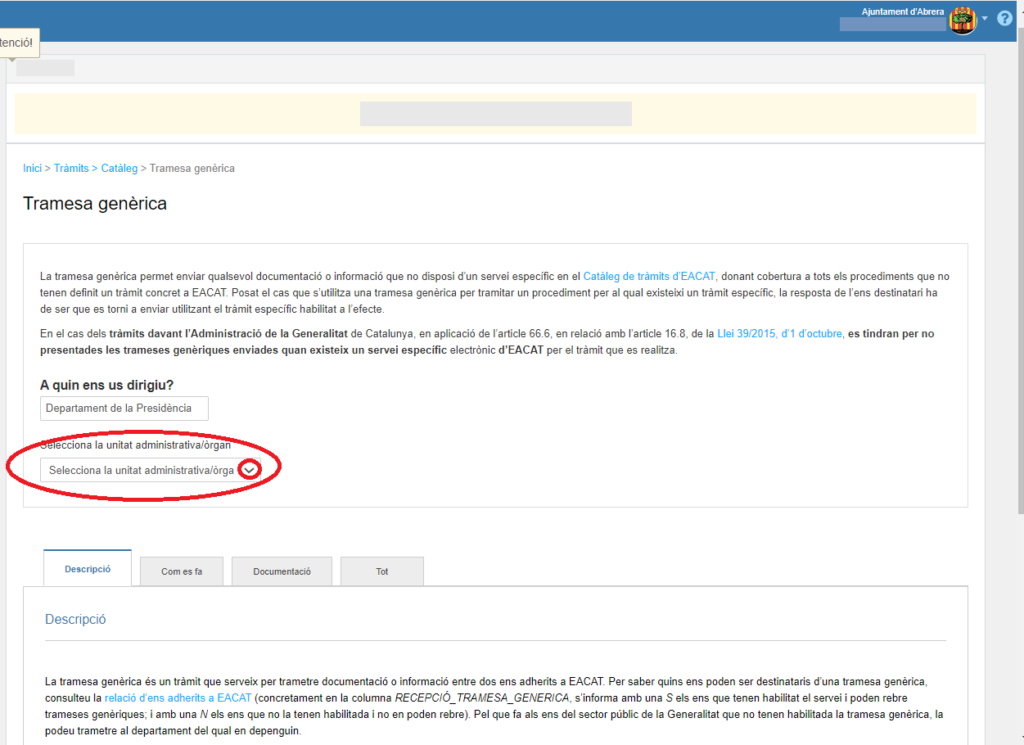Image resolution: width=1024 pixels, height=745 pixels.
Task: Click the Ajuntament d'Abrera account name
Action: pyautogui.click(x=902, y=12)
